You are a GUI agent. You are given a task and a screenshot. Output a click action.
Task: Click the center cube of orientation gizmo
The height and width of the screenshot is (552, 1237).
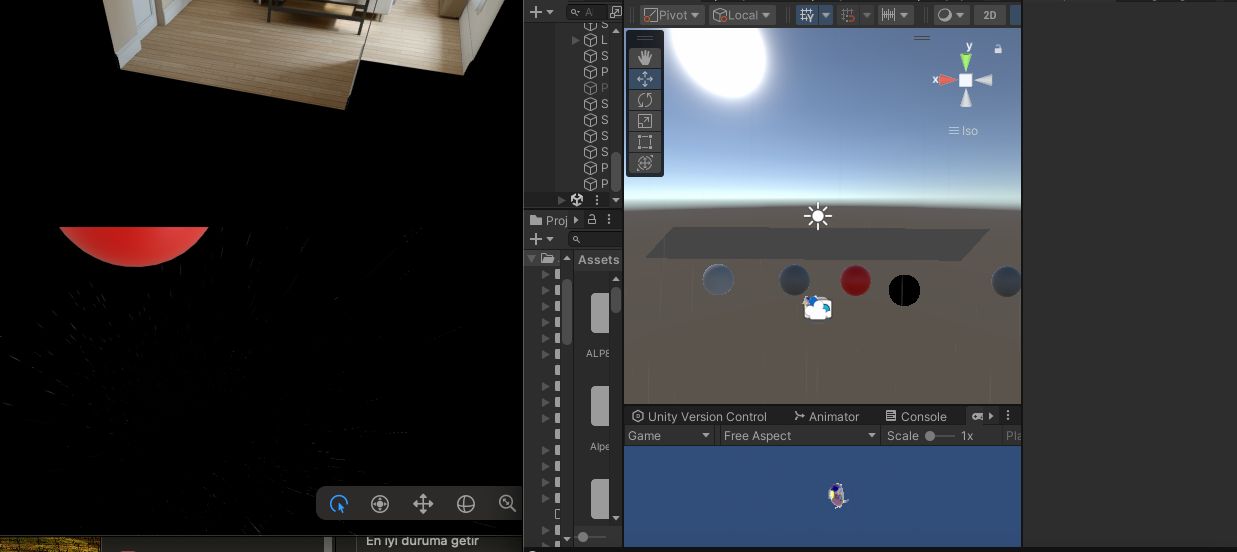click(x=966, y=80)
